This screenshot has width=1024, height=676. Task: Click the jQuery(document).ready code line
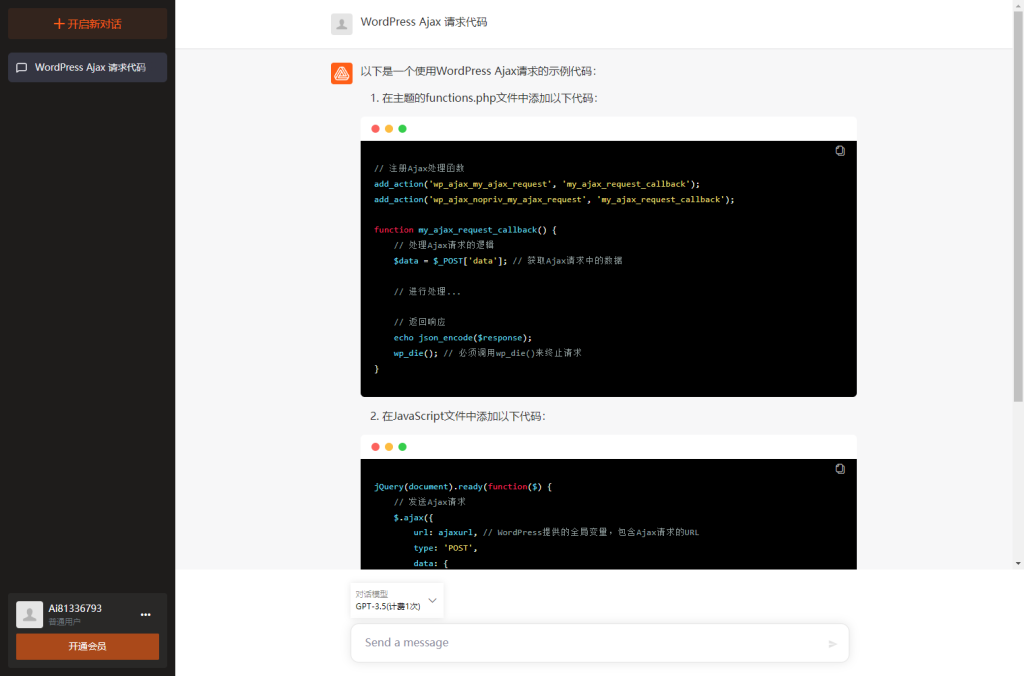coord(462,487)
